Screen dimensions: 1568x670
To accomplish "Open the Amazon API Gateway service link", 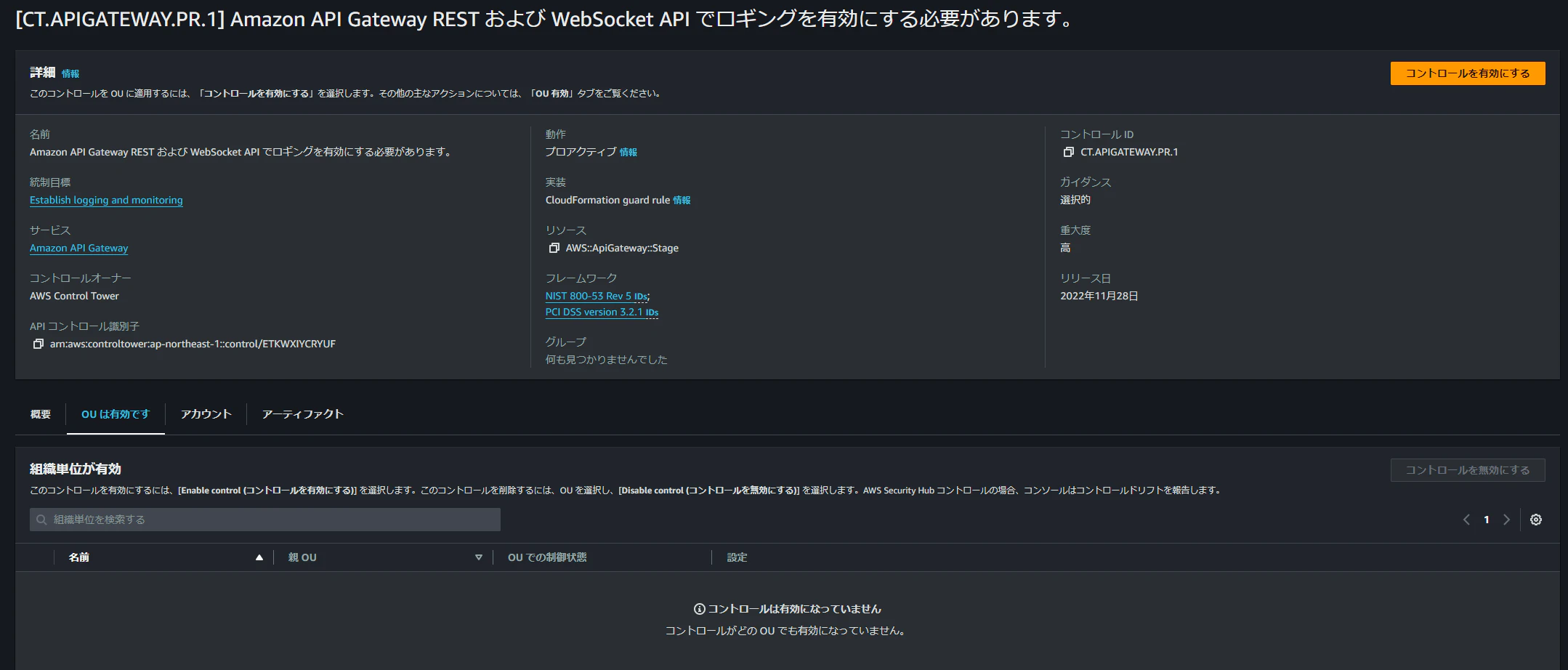I will [78, 248].
